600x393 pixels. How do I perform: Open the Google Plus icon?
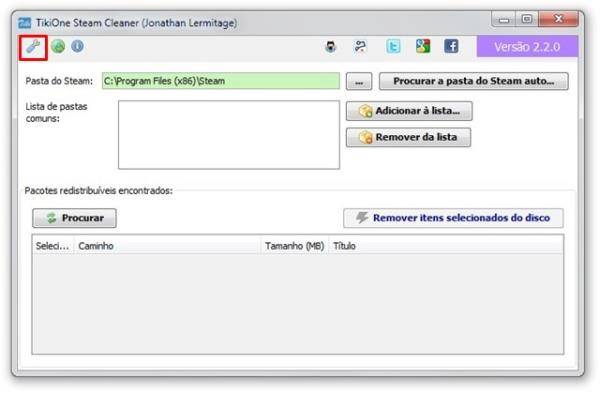tap(423, 46)
